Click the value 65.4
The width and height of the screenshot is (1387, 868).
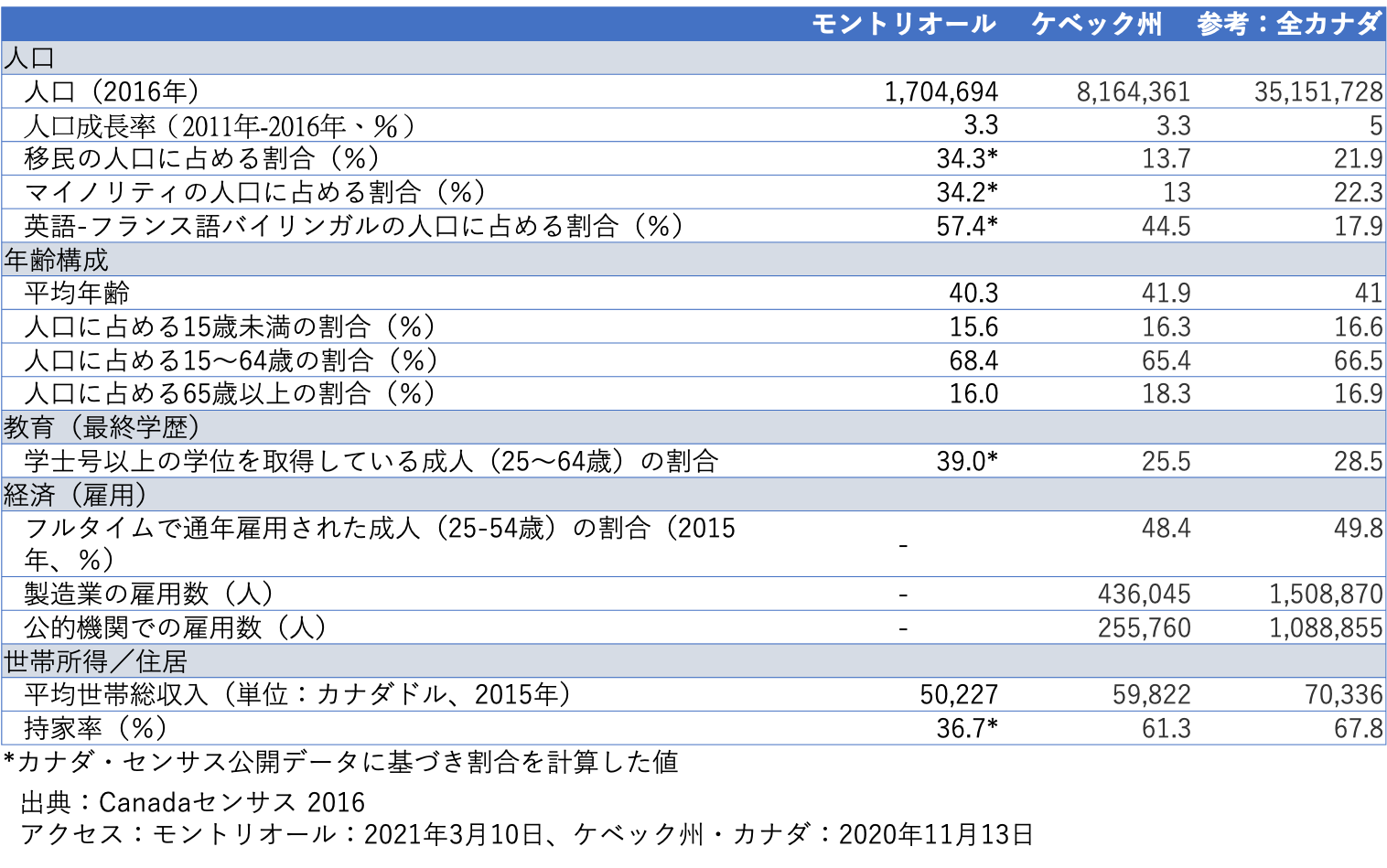(x=1167, y=360)
